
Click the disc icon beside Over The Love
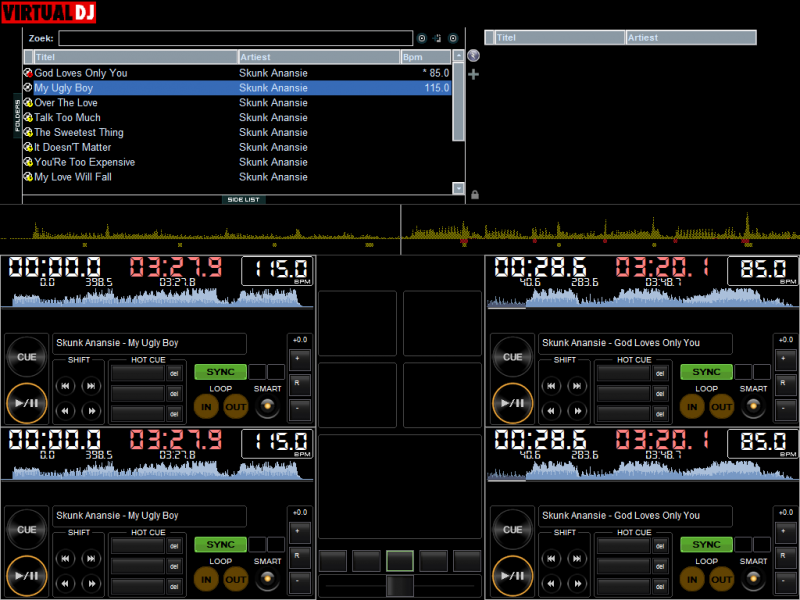pos(29,103)
